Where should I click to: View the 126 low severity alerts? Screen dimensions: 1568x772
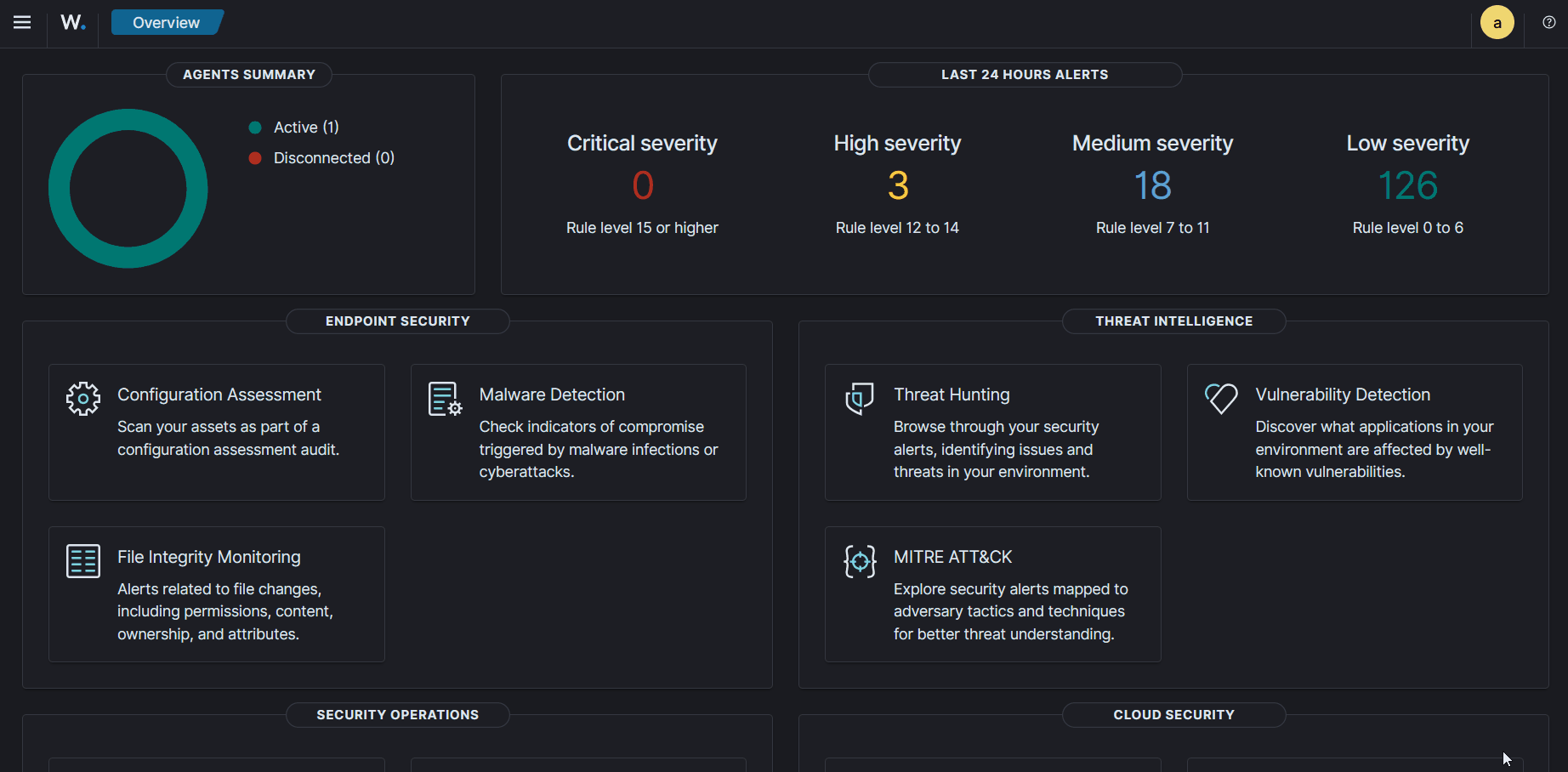pyautogui.click(x=1407, y=185)
